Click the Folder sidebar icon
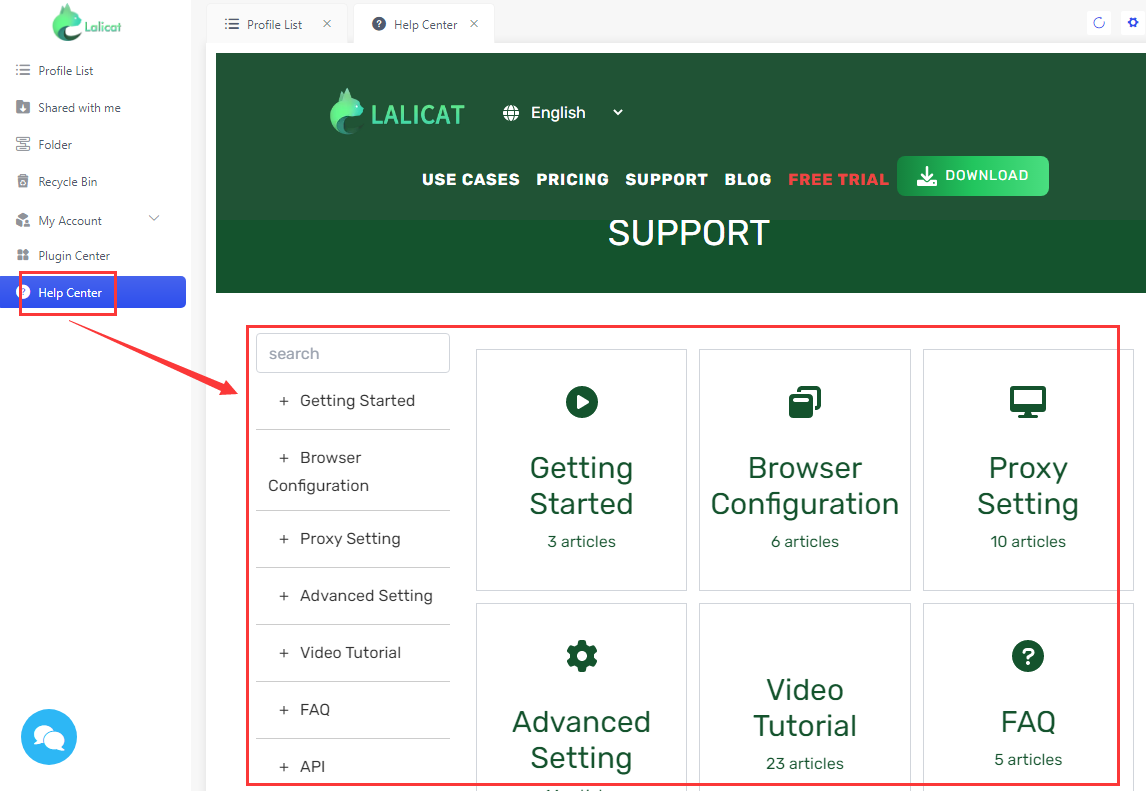Viewport: 1146px width, 791px height. pyautogui.click(x=23, y=144)
